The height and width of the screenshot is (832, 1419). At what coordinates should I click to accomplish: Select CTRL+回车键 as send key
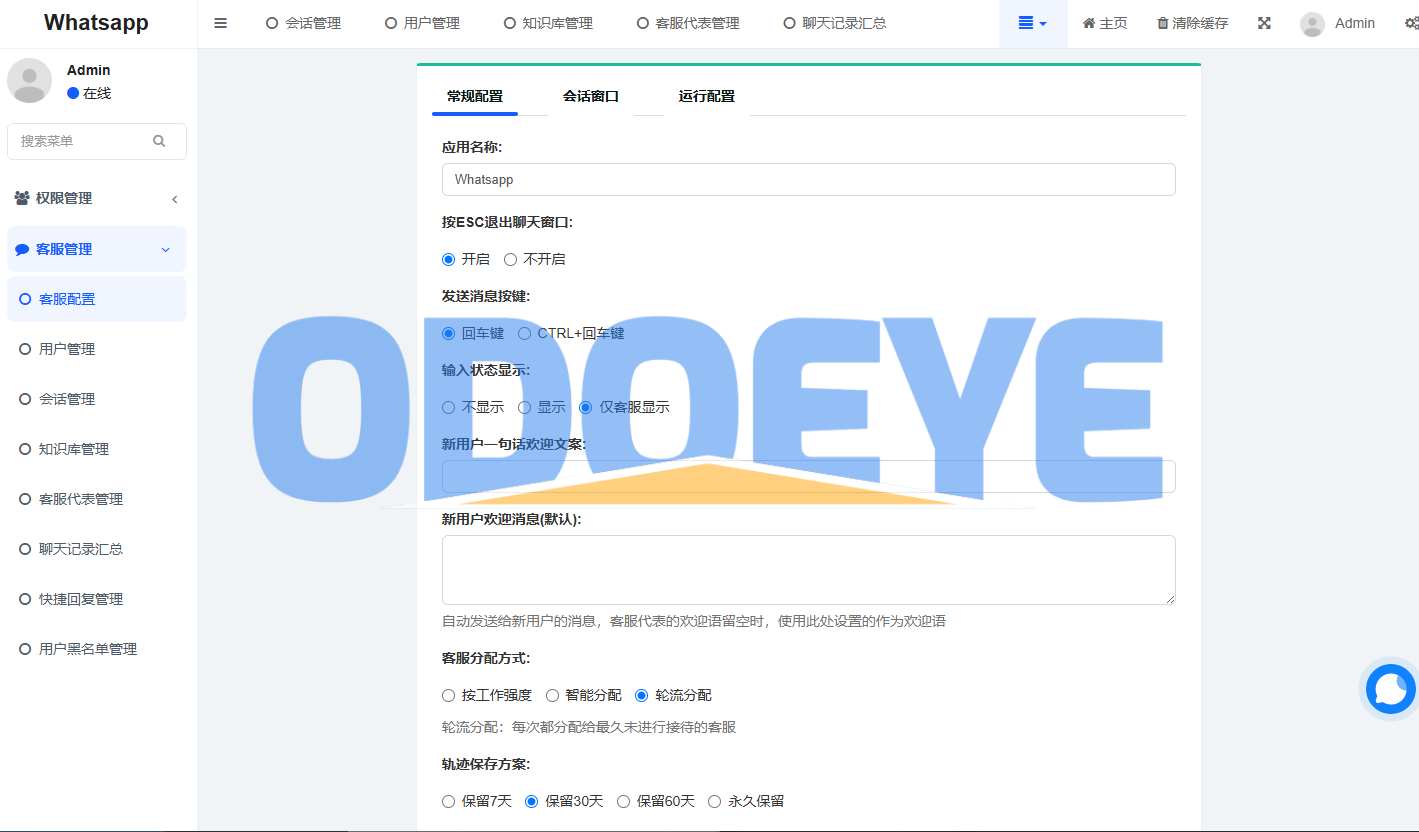[524, 333]
